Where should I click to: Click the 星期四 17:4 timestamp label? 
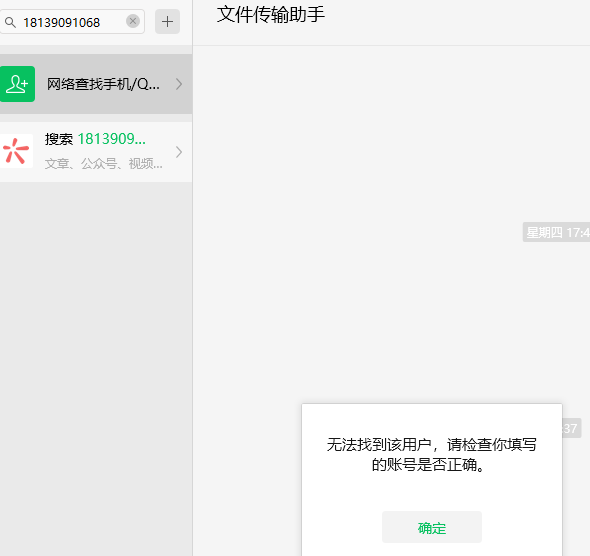point(557,232)
